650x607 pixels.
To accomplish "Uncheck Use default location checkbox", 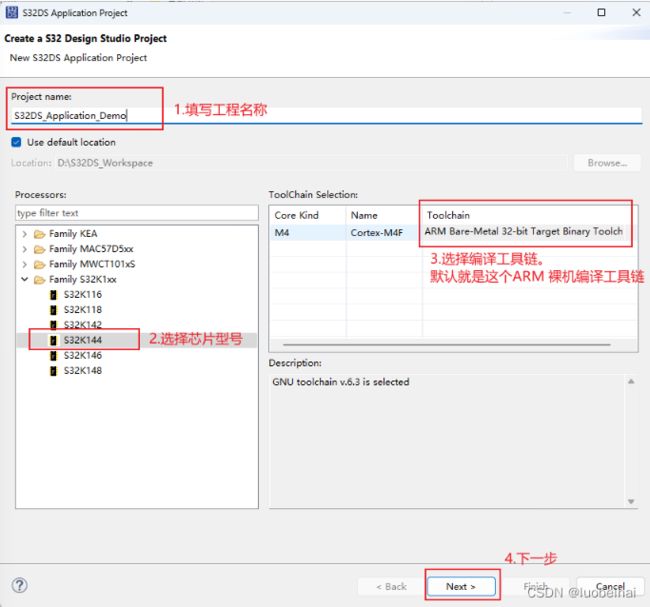I will pos(16,142).
